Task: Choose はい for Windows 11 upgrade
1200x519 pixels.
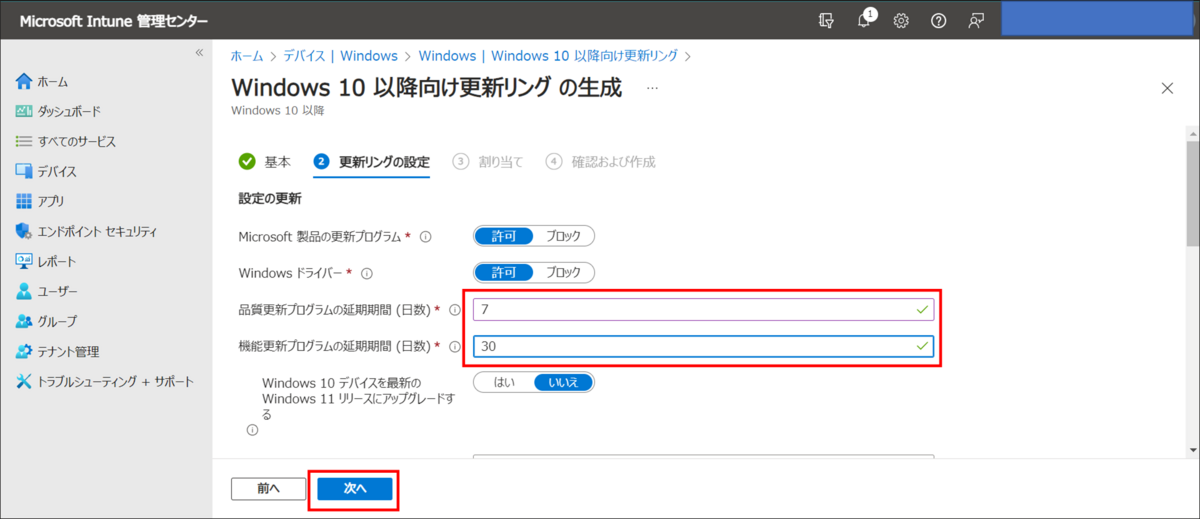Action: coord(504,382)
